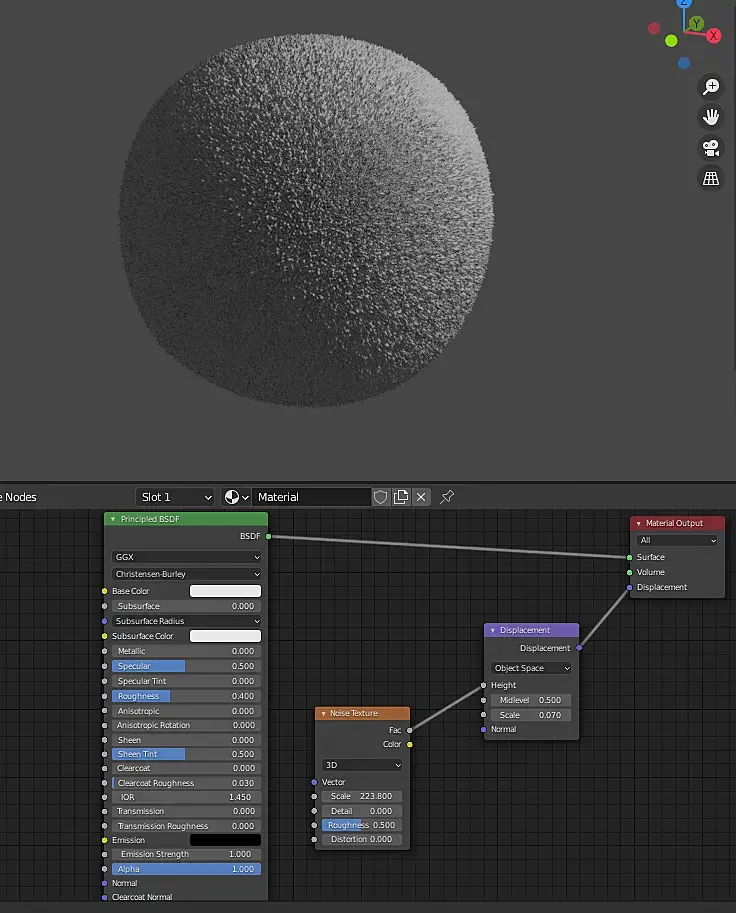This screenshot has width=736, height=913.
Task: Open the 3D dimensions dropdown in Noise Texture
Action: click(x=362, y=765)
